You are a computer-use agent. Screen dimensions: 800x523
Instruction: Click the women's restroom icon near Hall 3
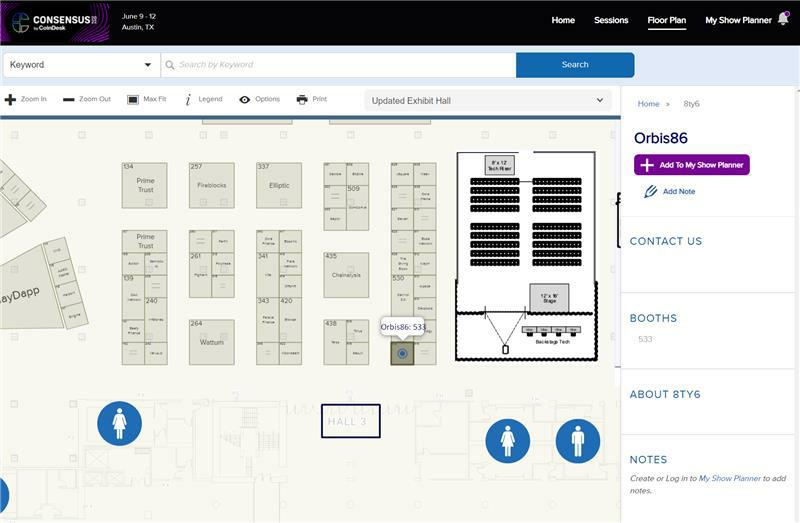coord(508,441)
